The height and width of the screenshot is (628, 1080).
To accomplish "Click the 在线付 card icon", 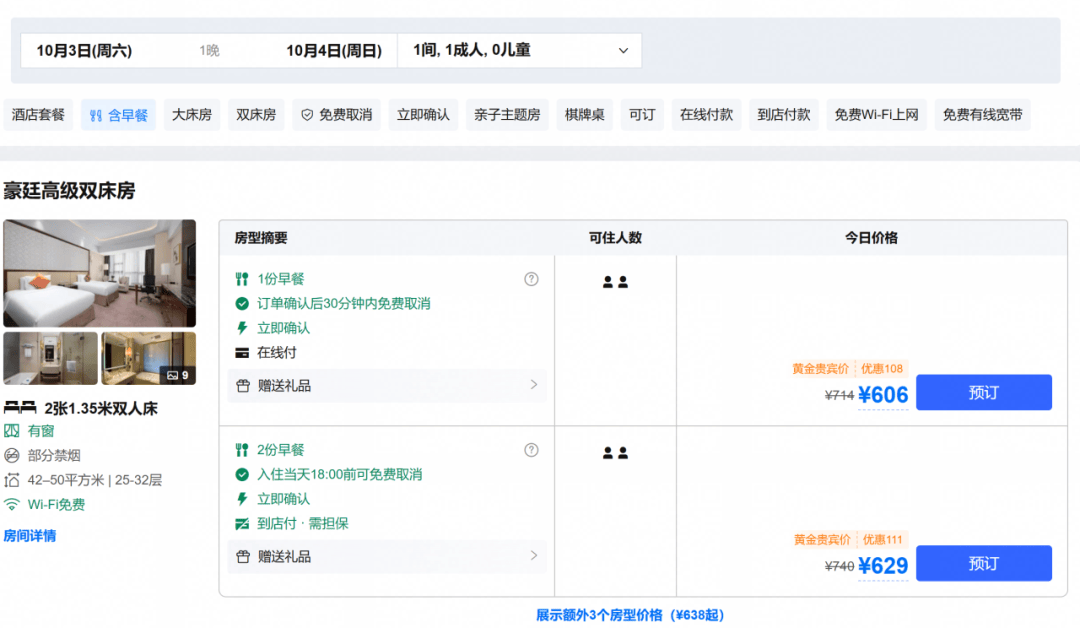I will (x=242, y=353).
